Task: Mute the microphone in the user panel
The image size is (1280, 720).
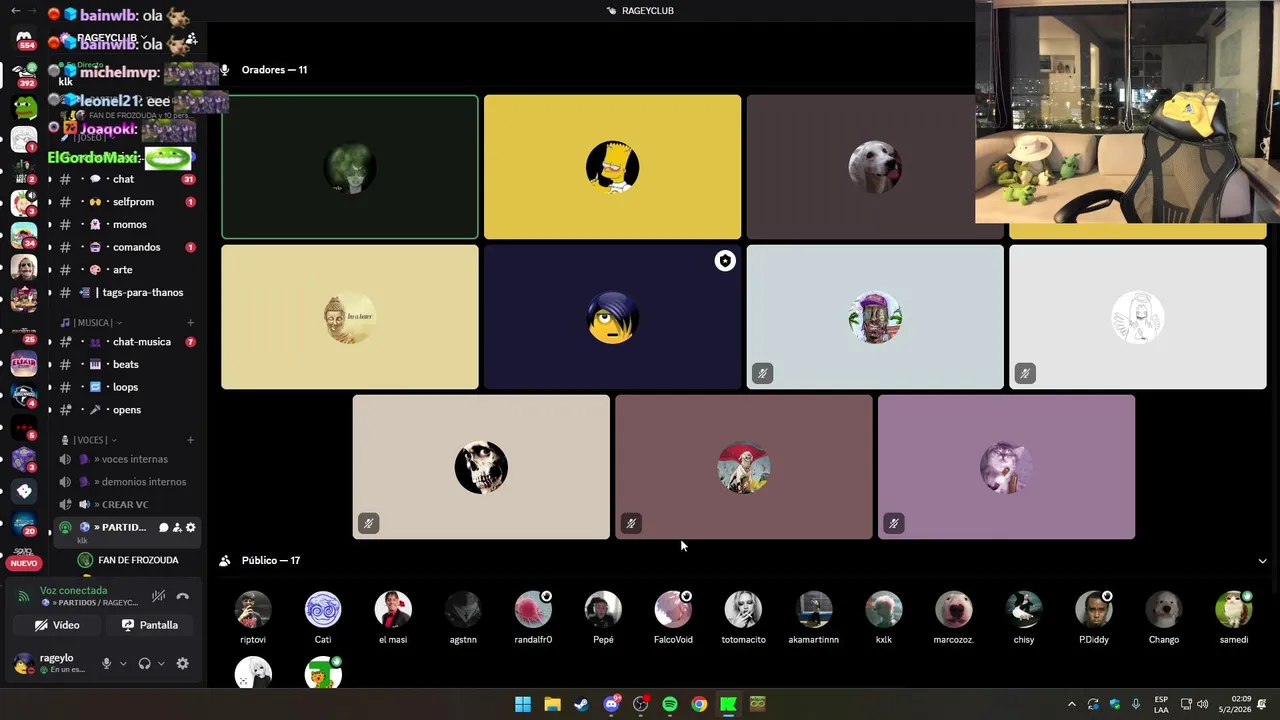Action: 106,664
